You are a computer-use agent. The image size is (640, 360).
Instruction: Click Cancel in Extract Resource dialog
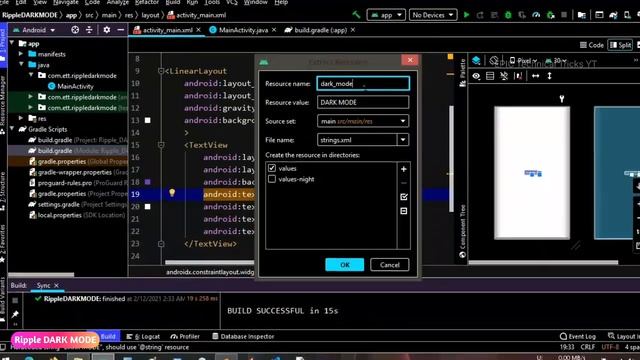pos(389,264)
